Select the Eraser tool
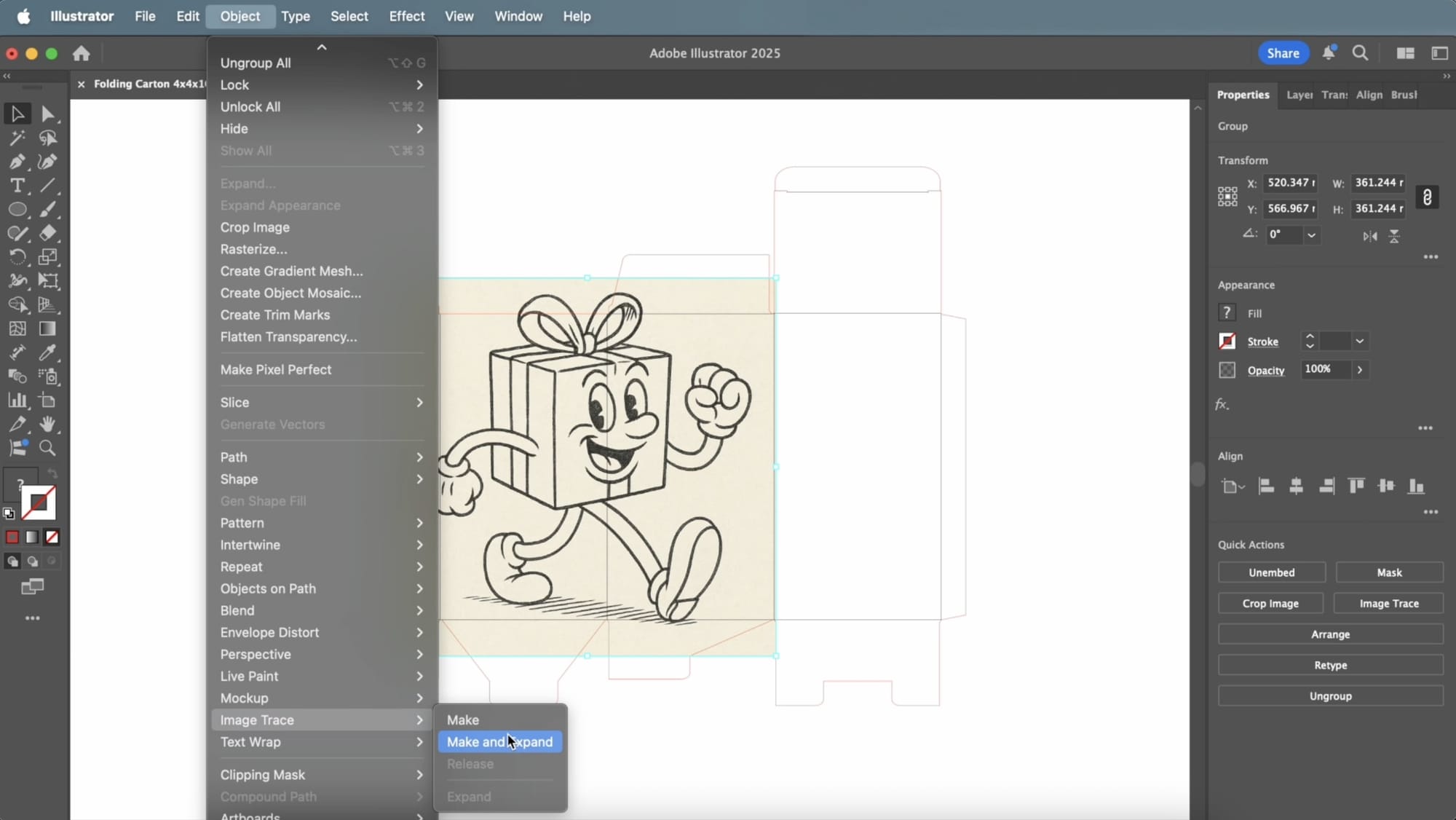The height and width of the screenshot is (820, 1456). (47, 233)
